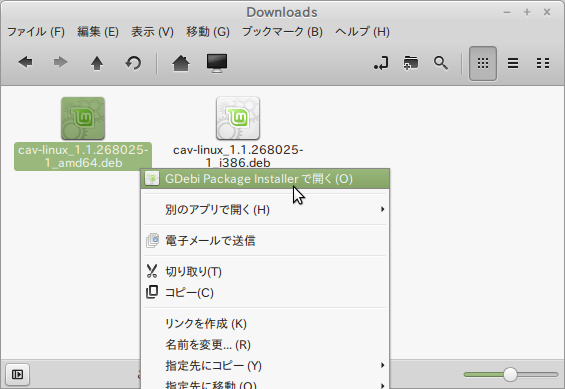Create a new folder from the toolbar
This screenshot has height=389, width=565.
click(x=410, y=63)
